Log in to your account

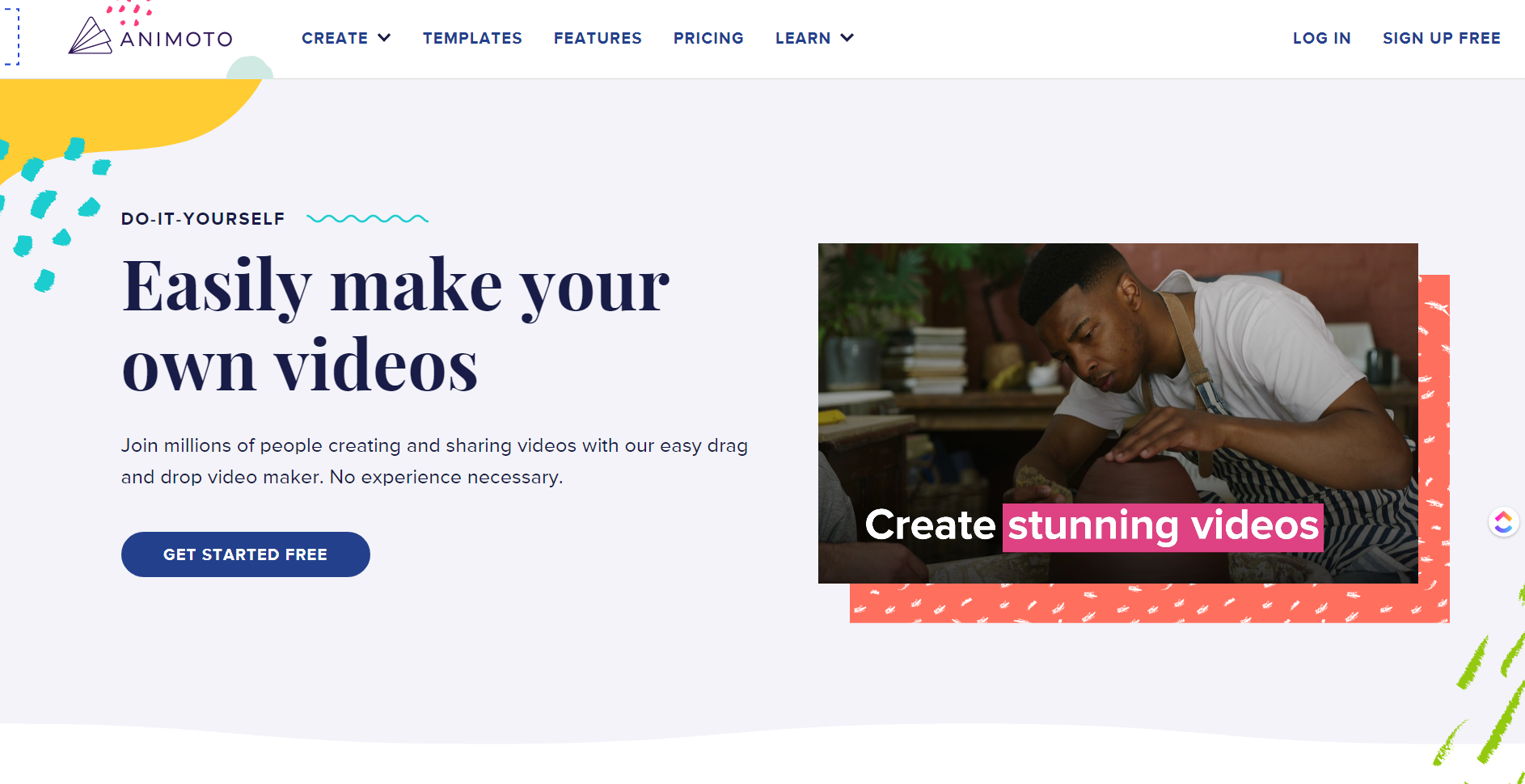(1322, 37)
